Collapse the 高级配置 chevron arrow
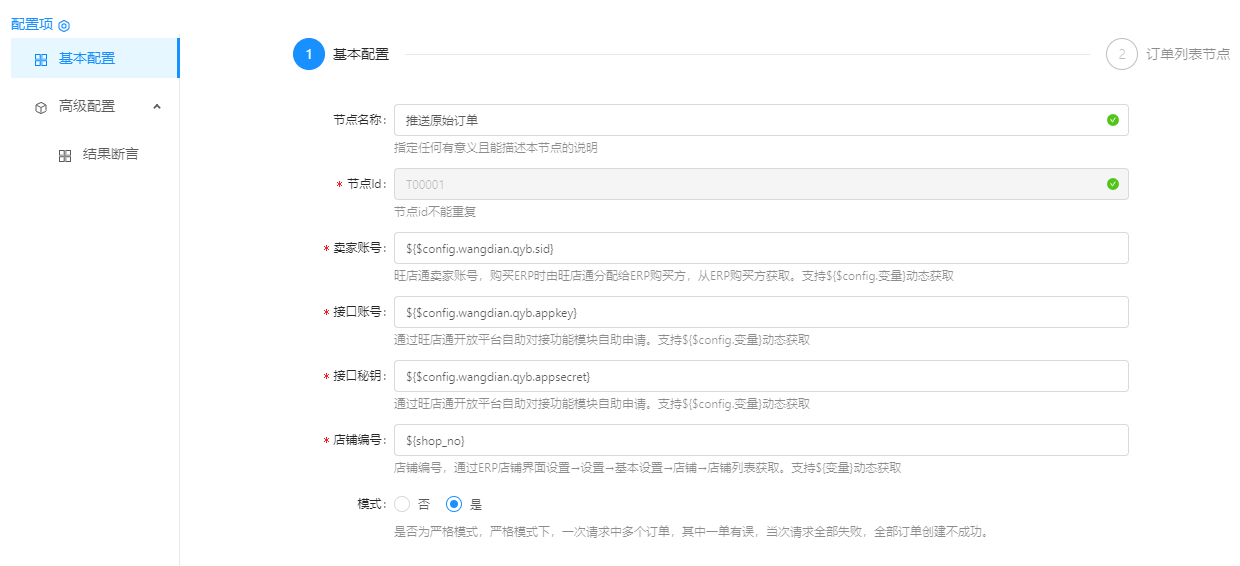 click(x=157, y=106)
